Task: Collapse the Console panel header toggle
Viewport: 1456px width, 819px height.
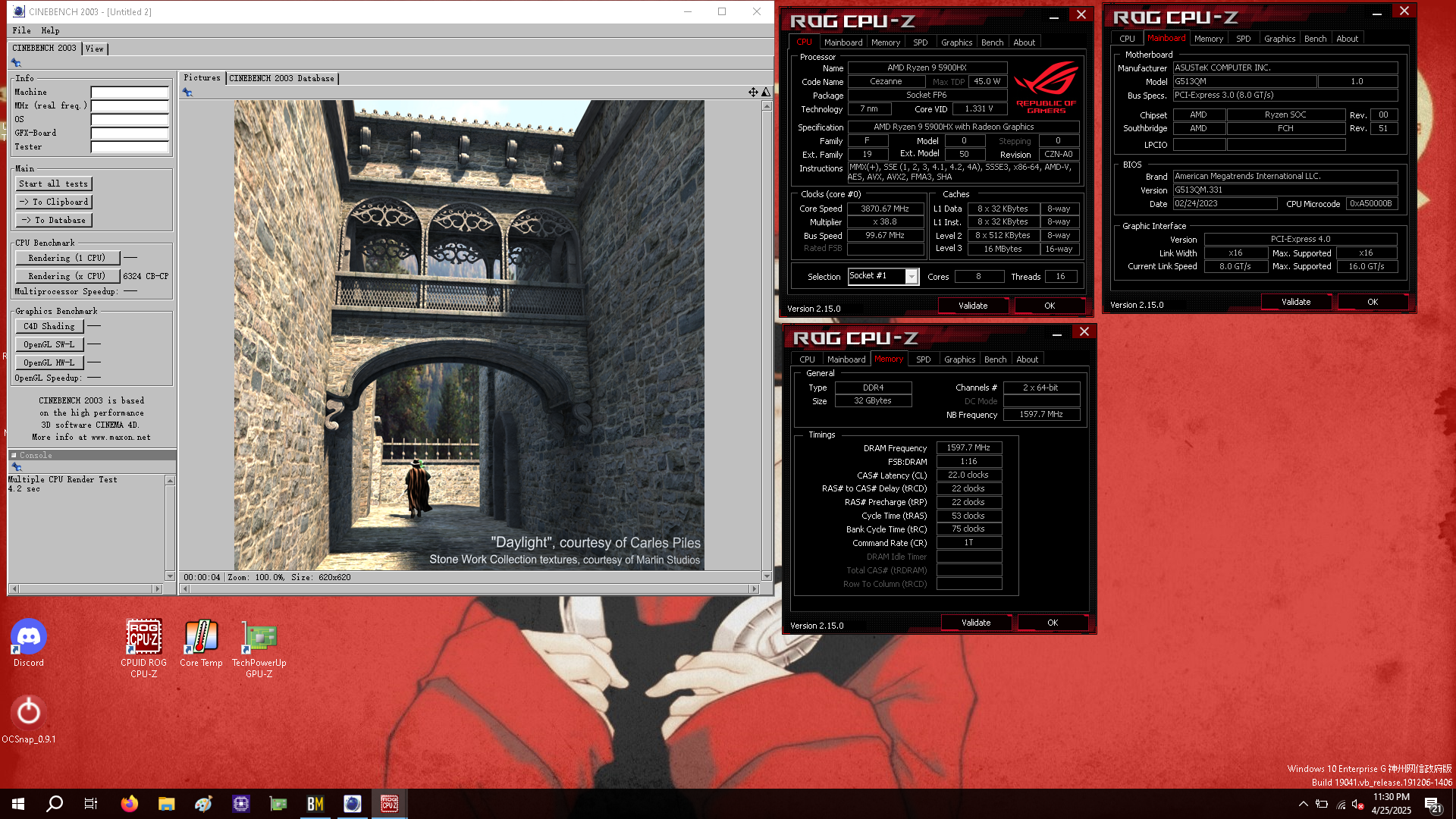Action: [x=14, y=455]
